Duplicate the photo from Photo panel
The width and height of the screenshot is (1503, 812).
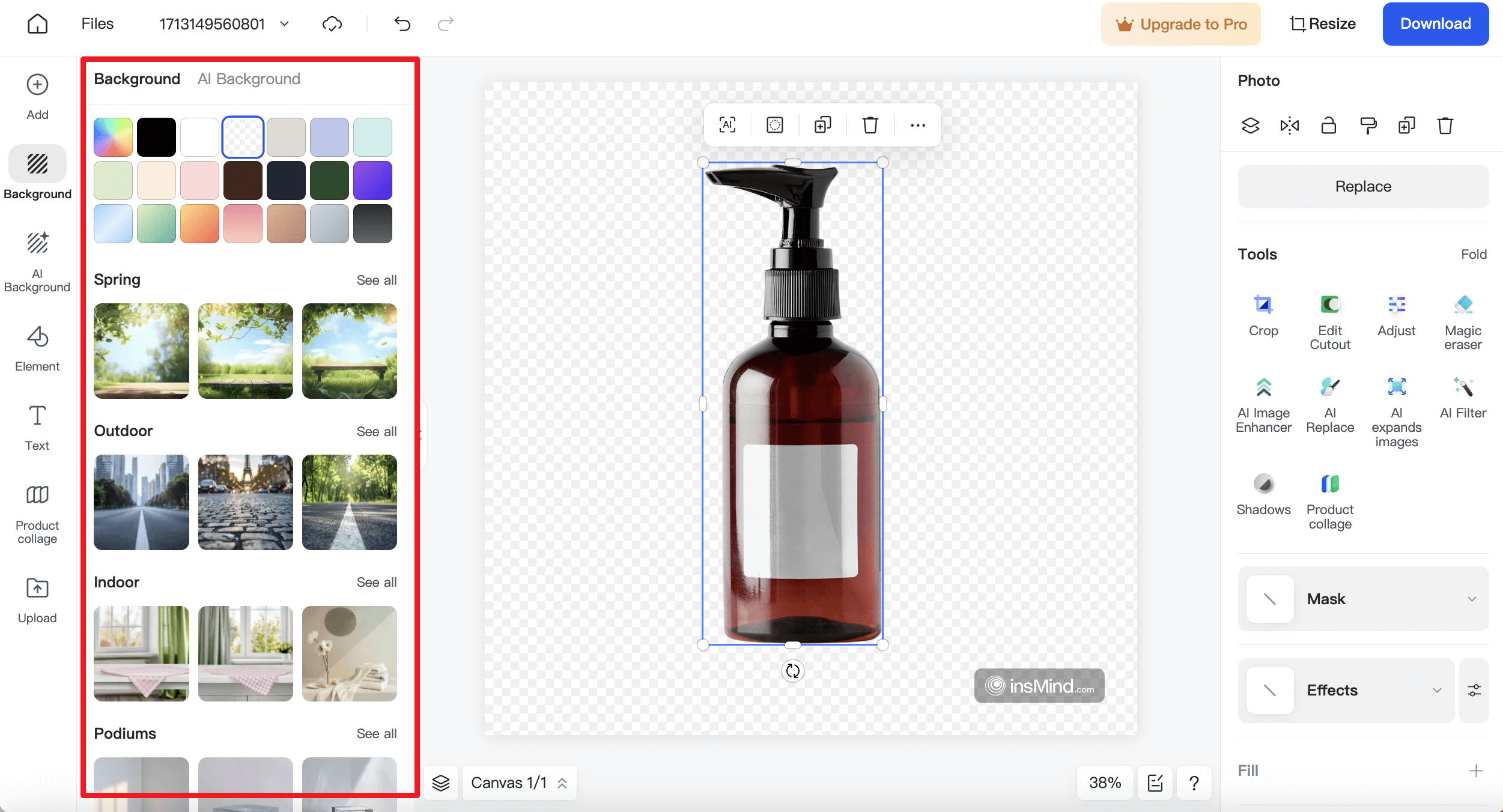coord(1407,126)
